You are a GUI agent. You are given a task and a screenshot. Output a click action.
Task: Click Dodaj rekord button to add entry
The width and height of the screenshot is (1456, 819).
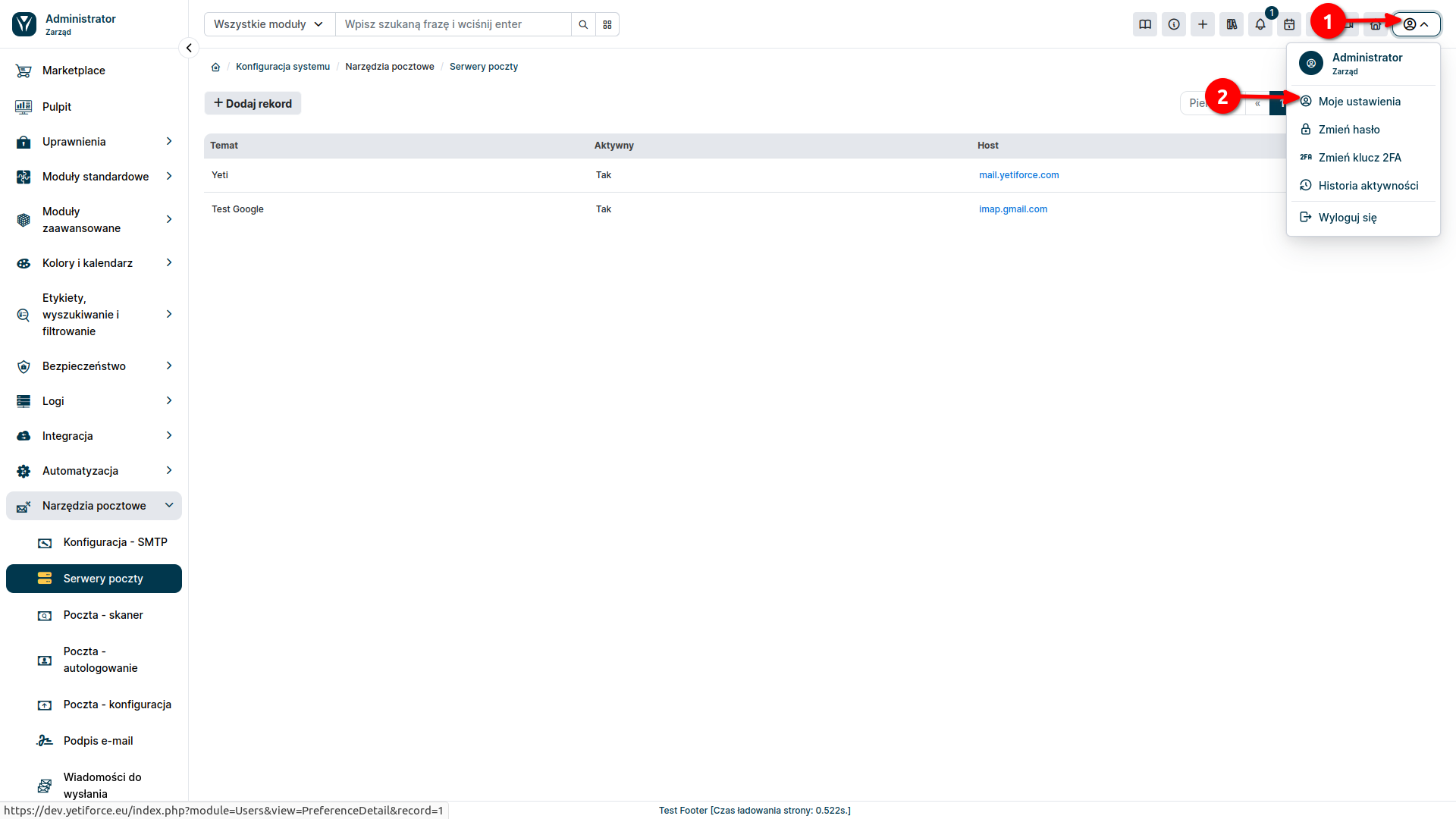[252, 102]
